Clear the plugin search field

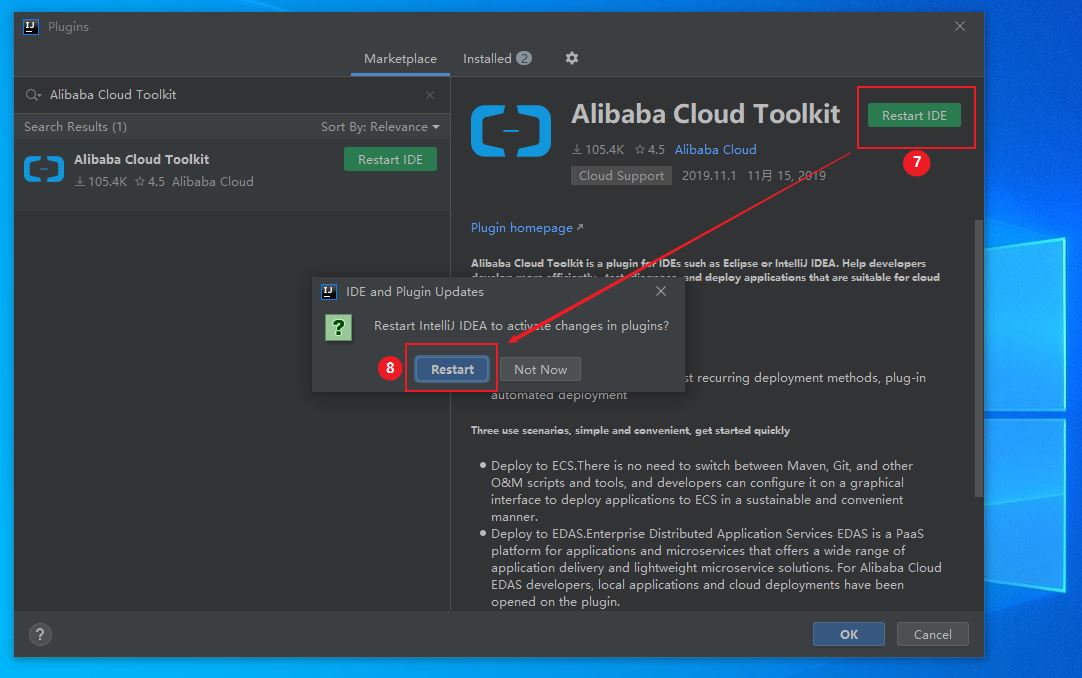click(430, 95)
